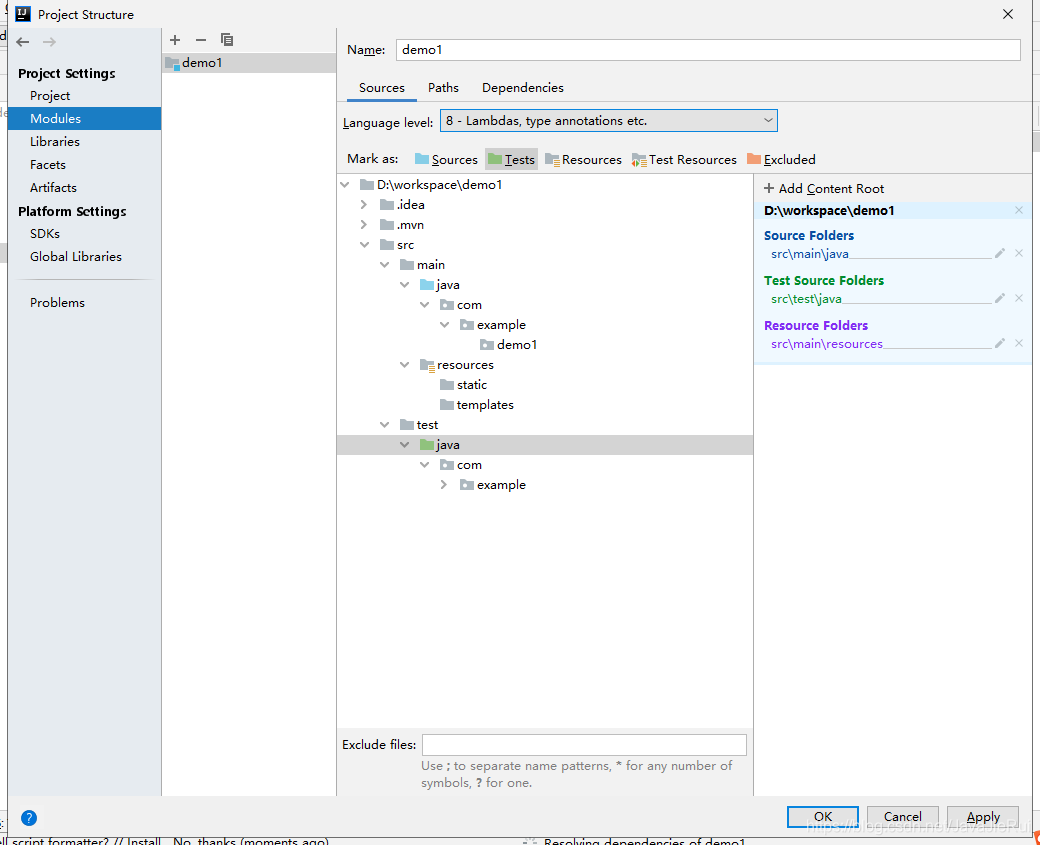Remove module with the minus icon

click(x=201, y=40)
